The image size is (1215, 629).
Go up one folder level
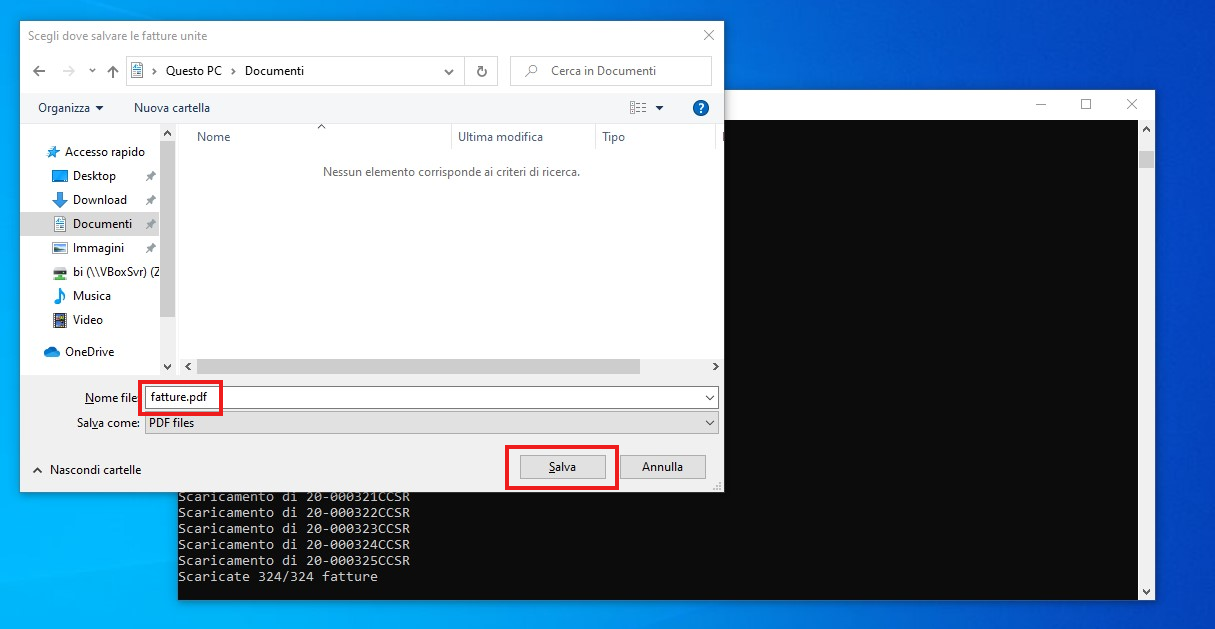(x=113, y=71)
